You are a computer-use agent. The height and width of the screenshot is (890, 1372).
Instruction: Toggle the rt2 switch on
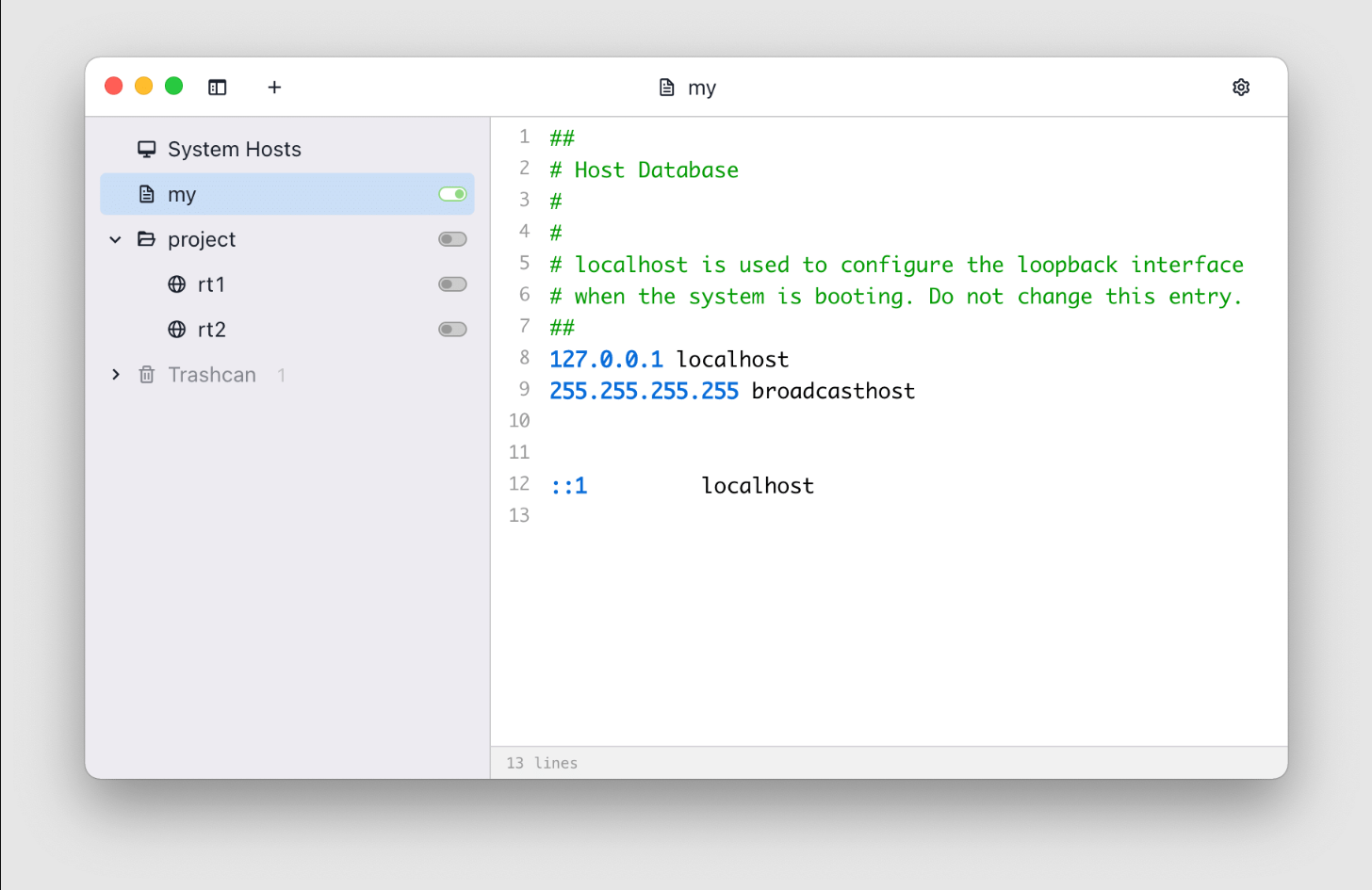coord(451,329)
